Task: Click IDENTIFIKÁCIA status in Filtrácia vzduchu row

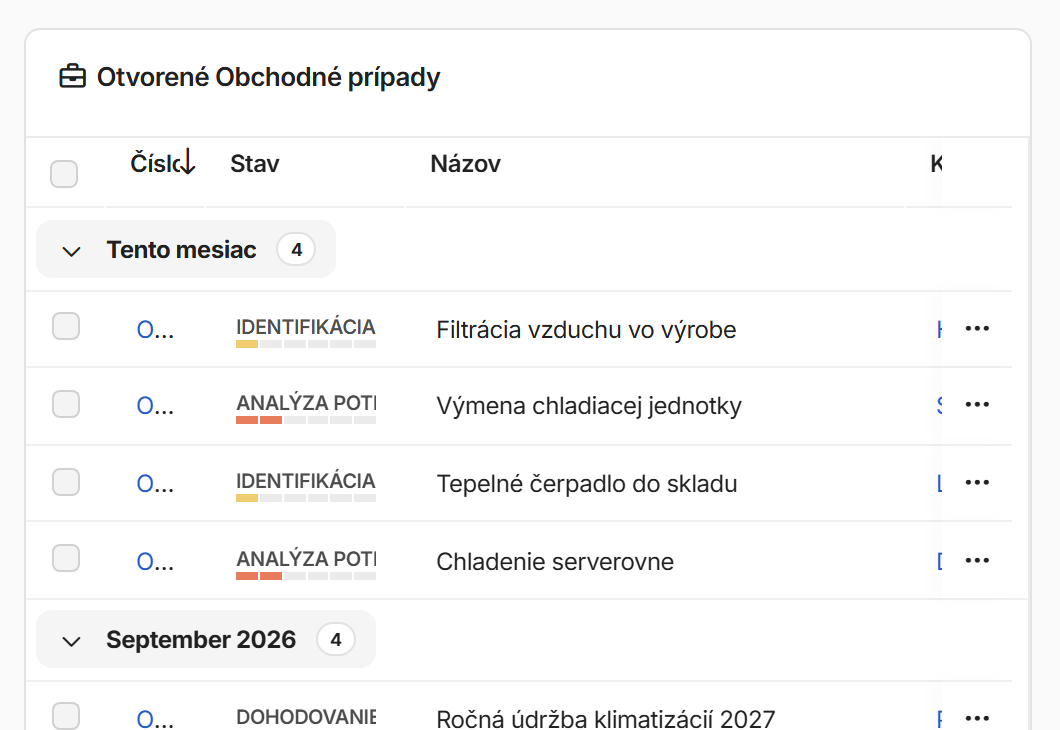Action: [306, 327]
